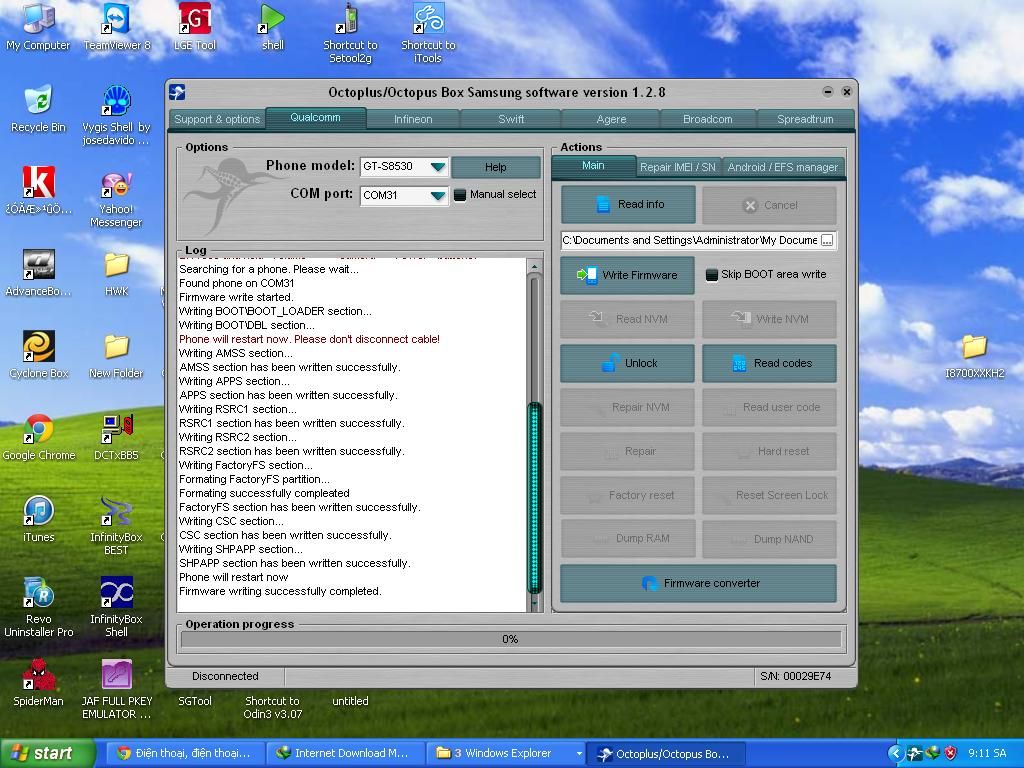Open Shortcut to Setool2g icon
Viewport: 1024px width, 768px height.
[x=350, y=33]
